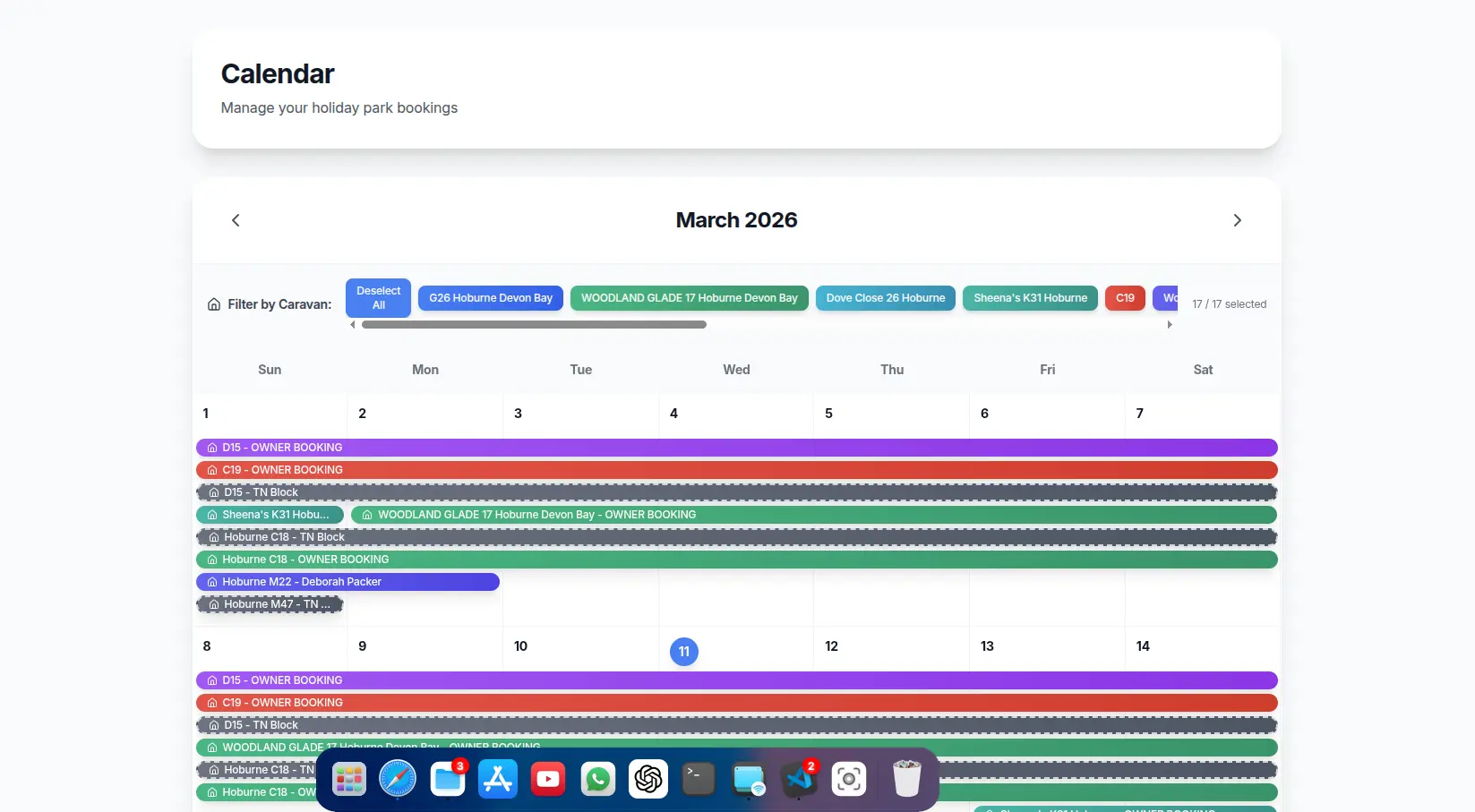Click the March 2026 month heading

coord(736,220)
